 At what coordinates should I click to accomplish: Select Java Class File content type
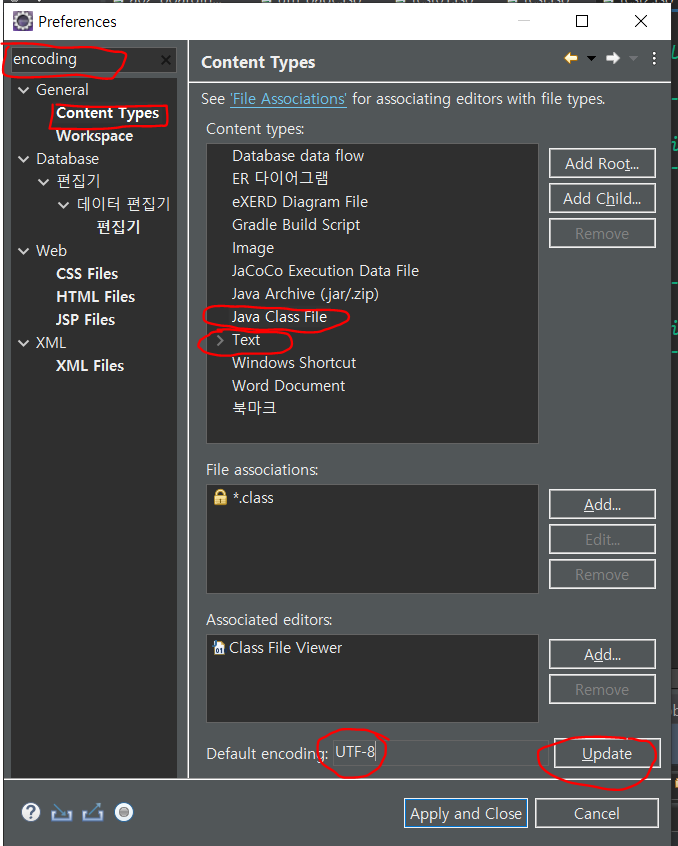click(279, 317)
